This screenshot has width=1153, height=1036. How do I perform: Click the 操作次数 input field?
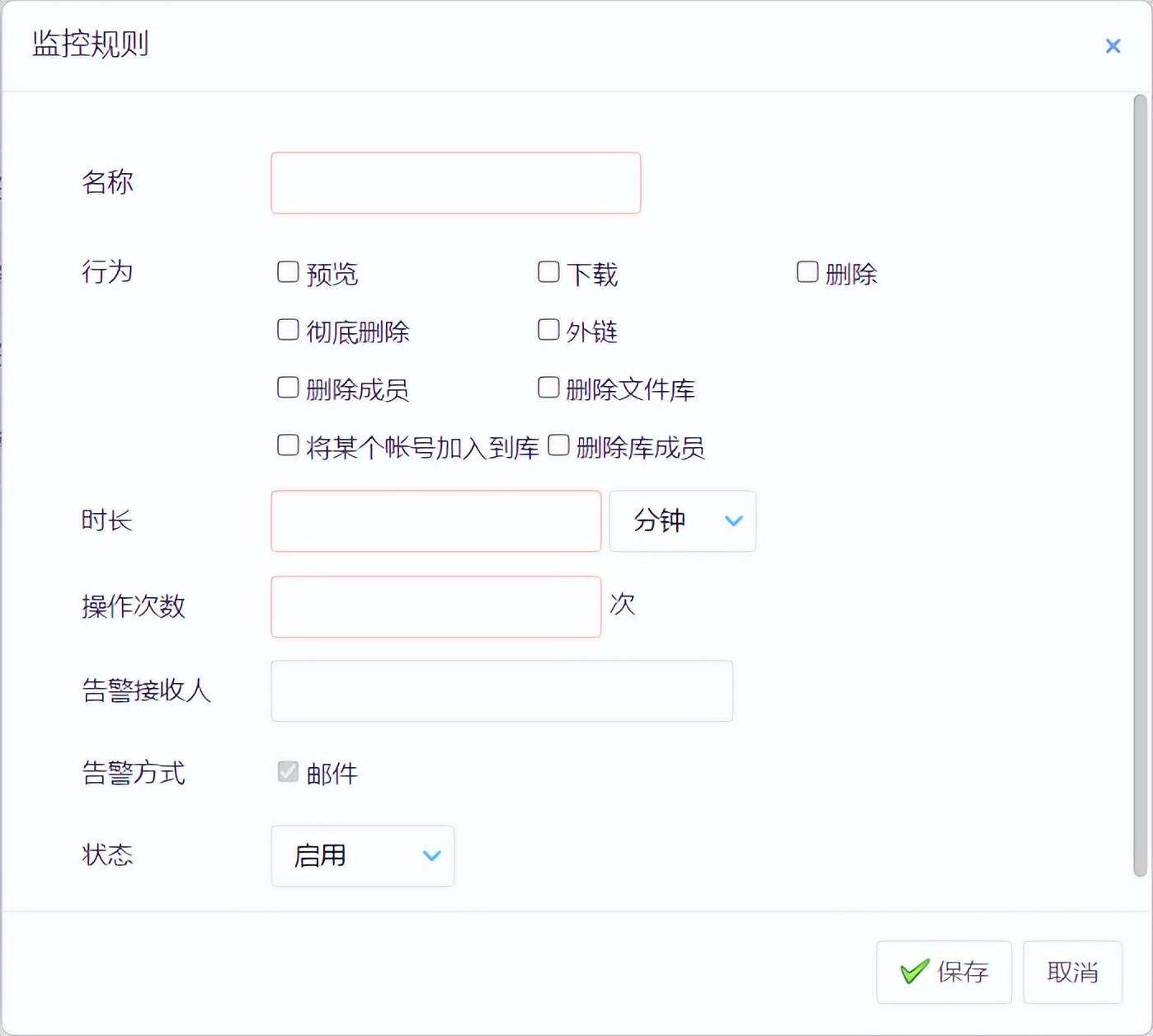[x=435, y=607]
